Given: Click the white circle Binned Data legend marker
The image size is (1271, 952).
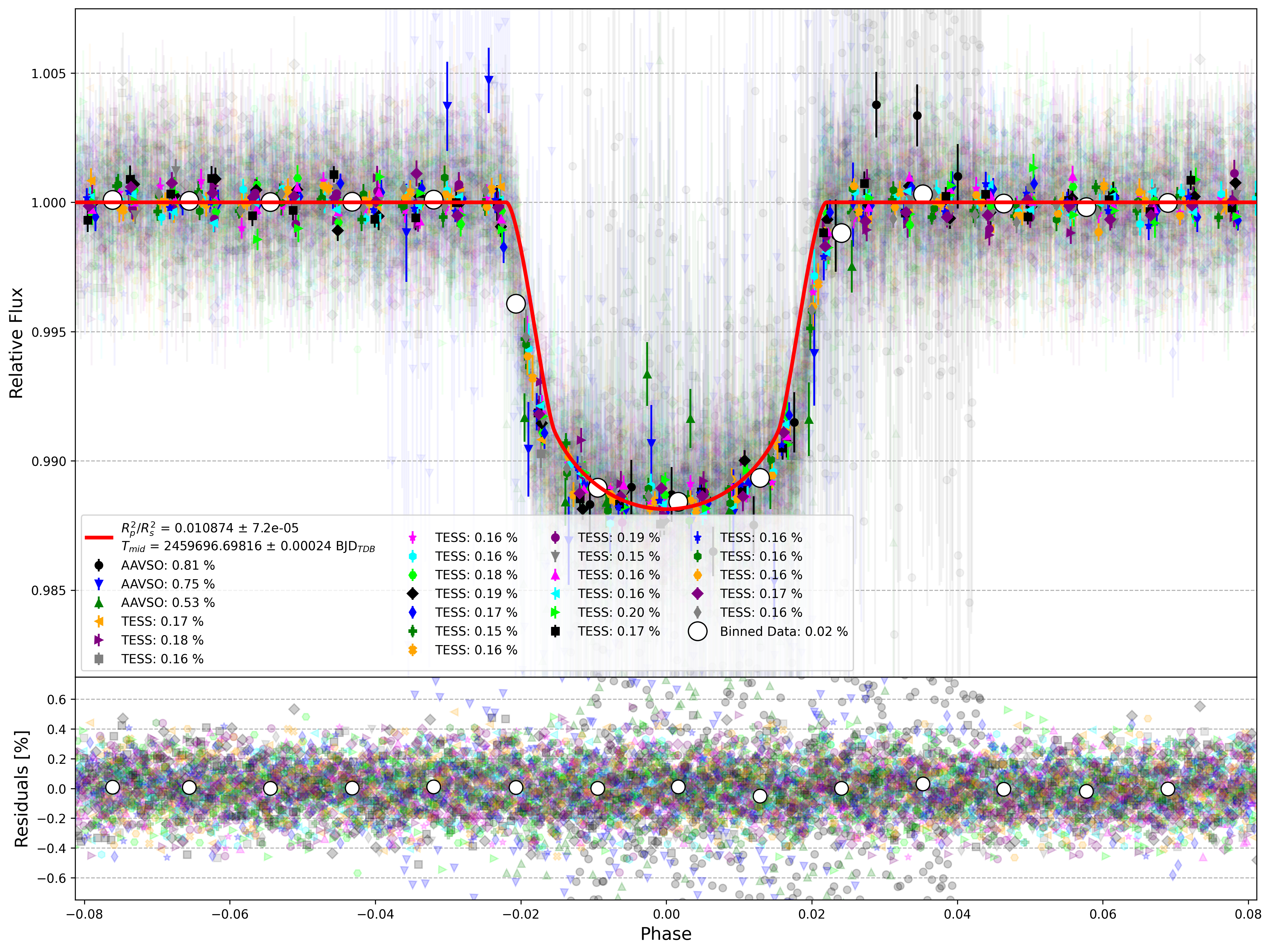Looking at the screenshot, I should point(698,631).
